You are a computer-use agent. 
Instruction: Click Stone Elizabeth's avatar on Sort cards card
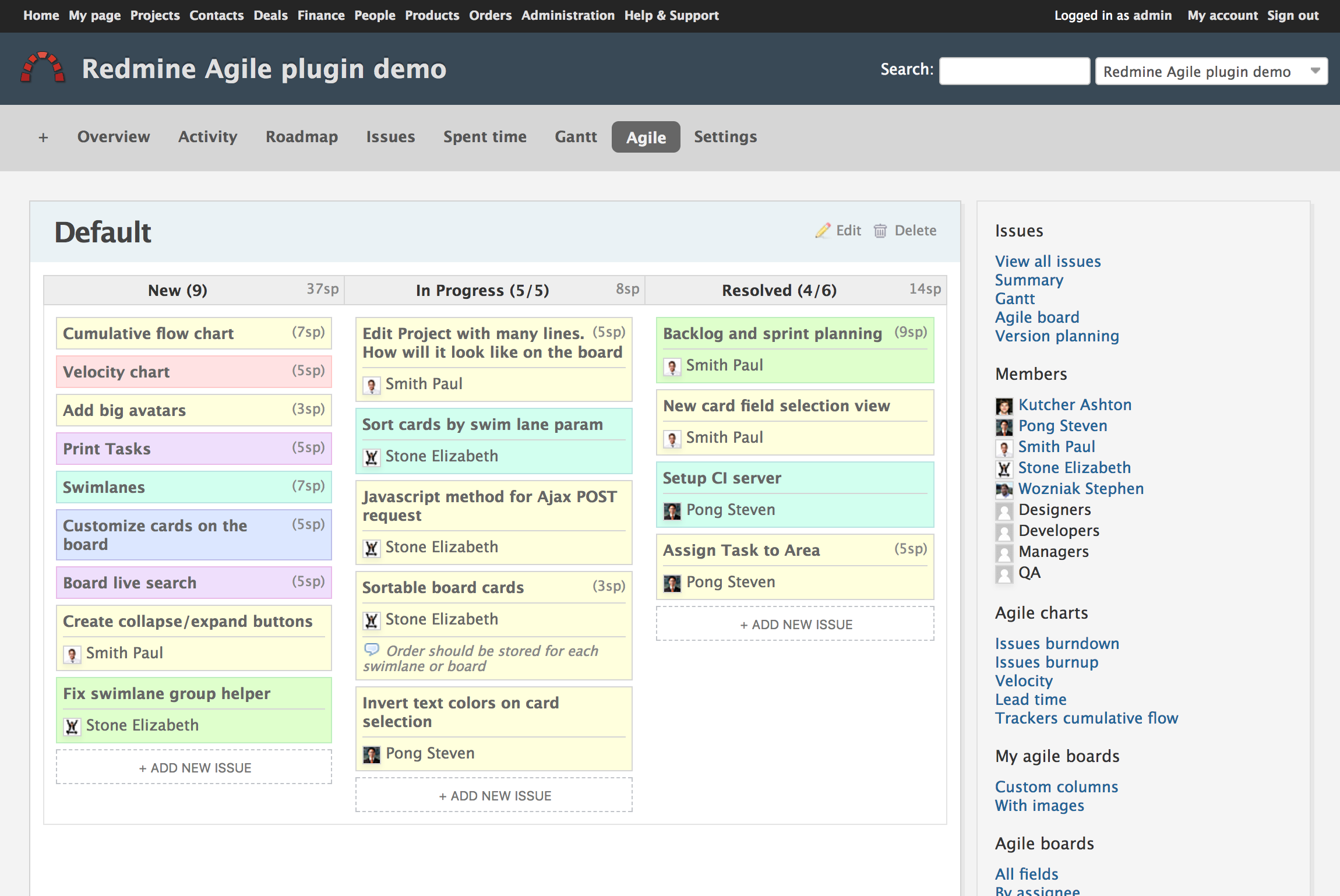point(371,457)
